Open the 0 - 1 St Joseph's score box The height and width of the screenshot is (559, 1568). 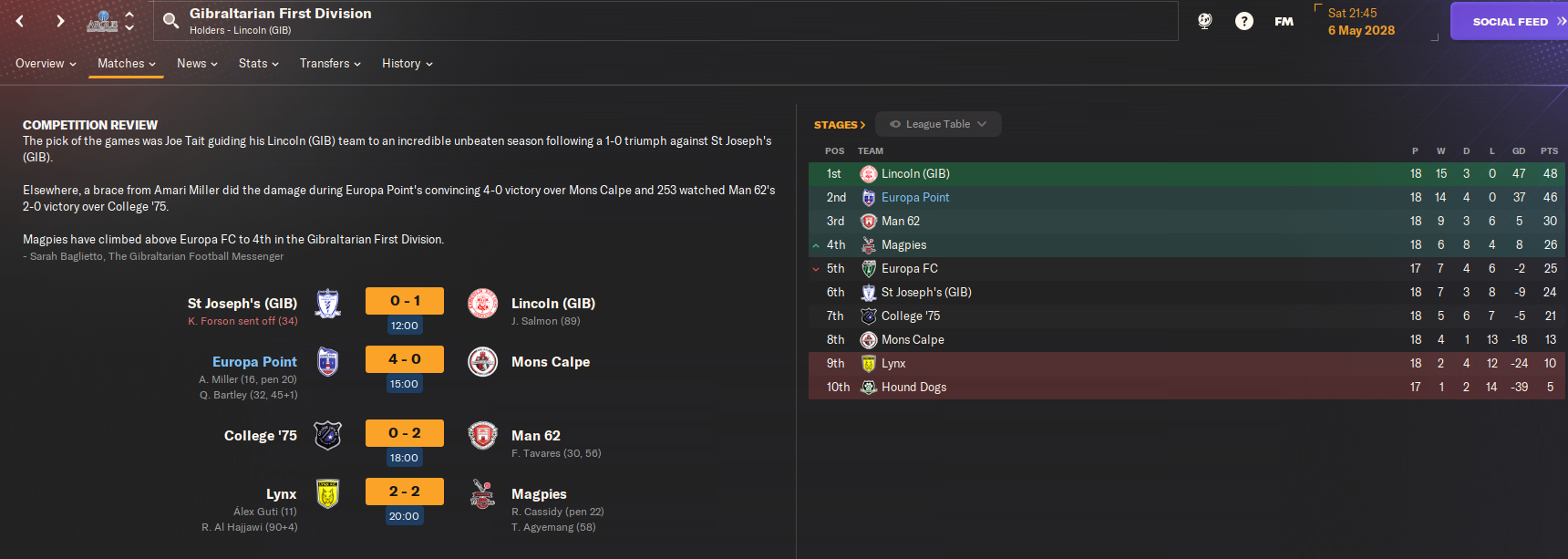pyautogui.click(x=404, y=301)
